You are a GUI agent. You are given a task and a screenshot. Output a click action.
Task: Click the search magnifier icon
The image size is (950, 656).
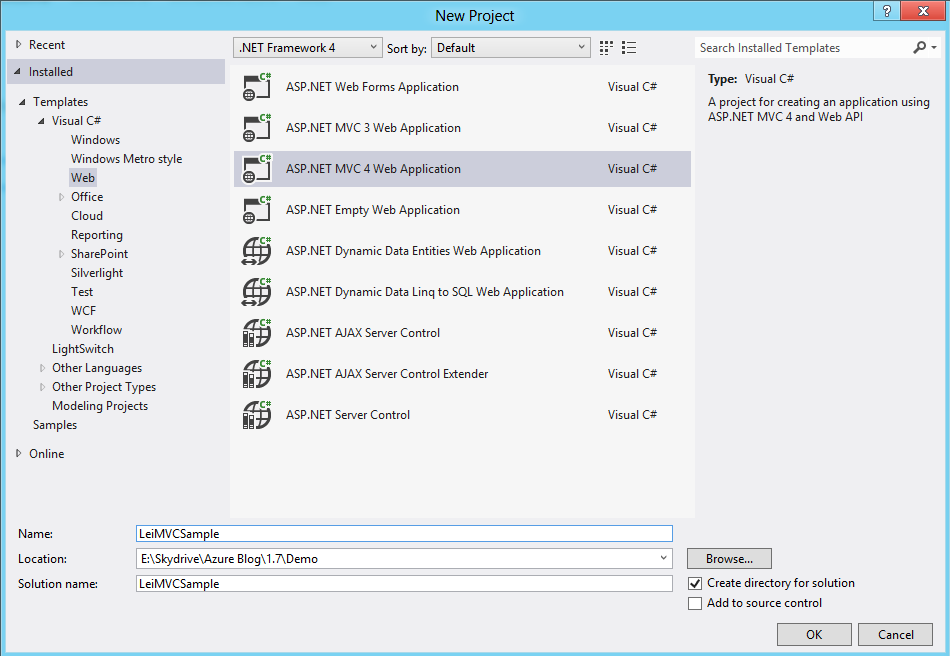pyautogui.click(x=919, y=47)
